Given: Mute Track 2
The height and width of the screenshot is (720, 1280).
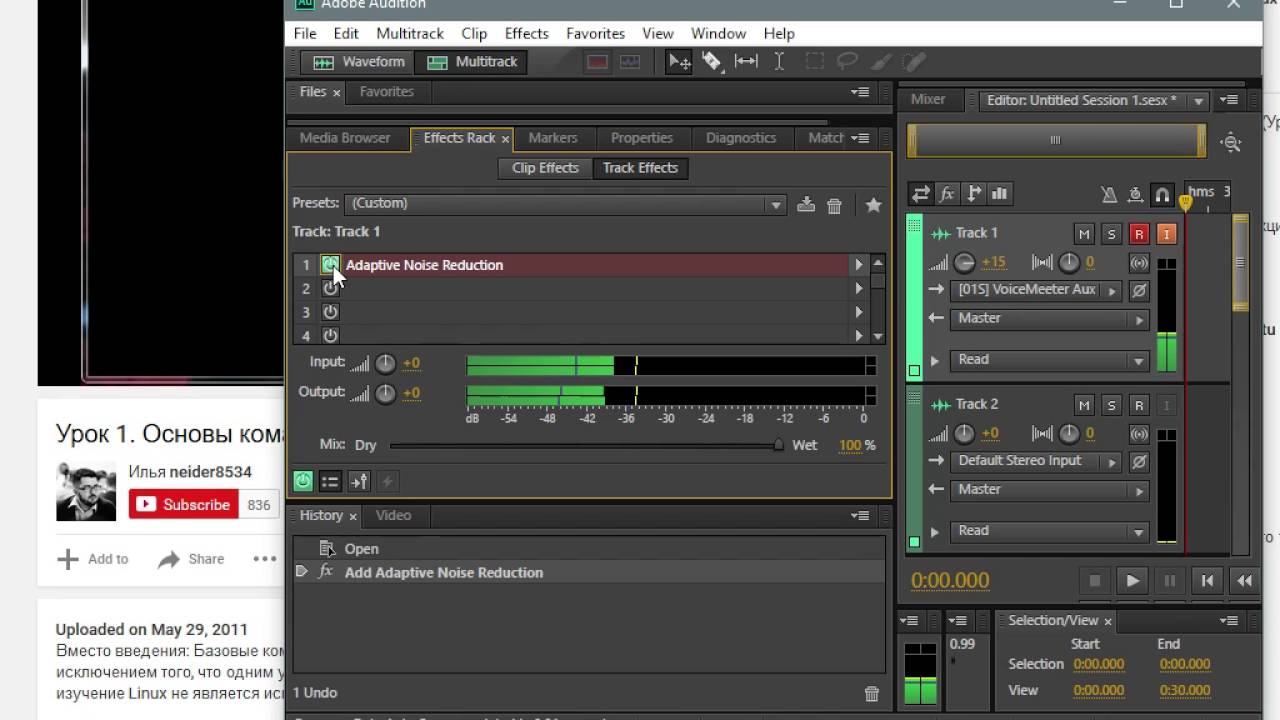Looking at the screenshot, I should point(1084,405).
